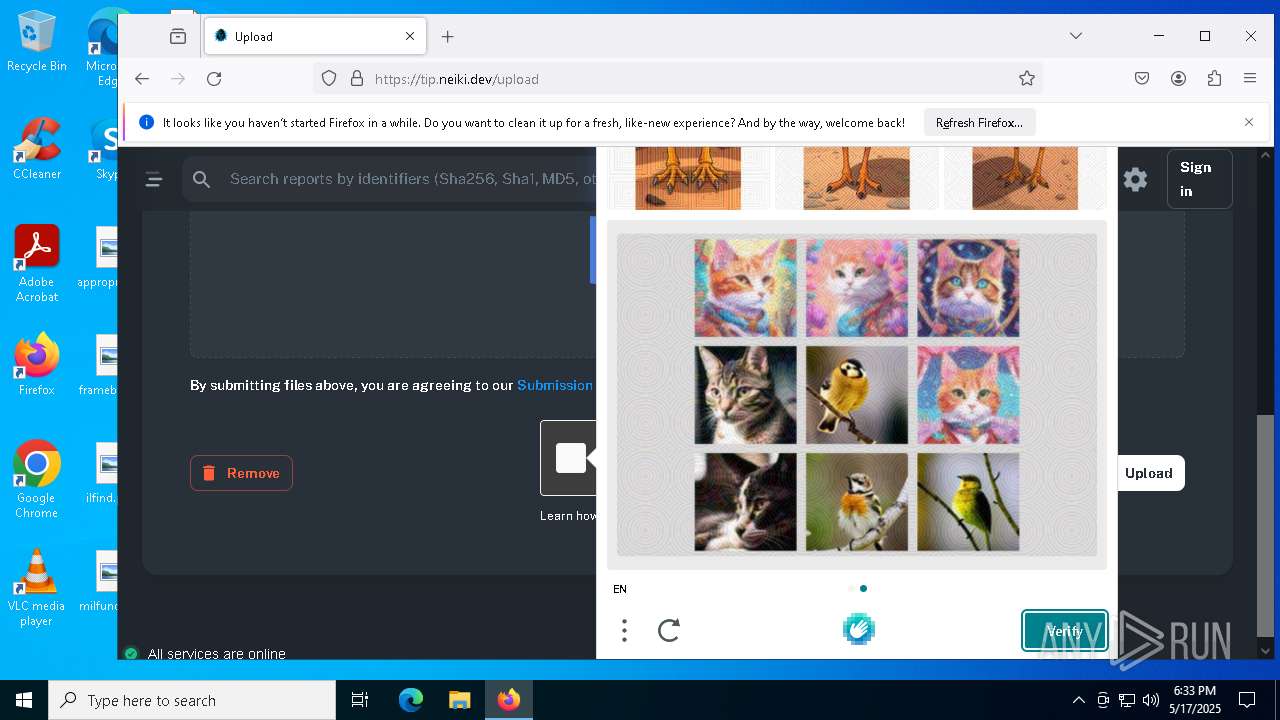Open the Firefox account icon
Viewport: 1280px width, 720px height.
pos(1178,79)
